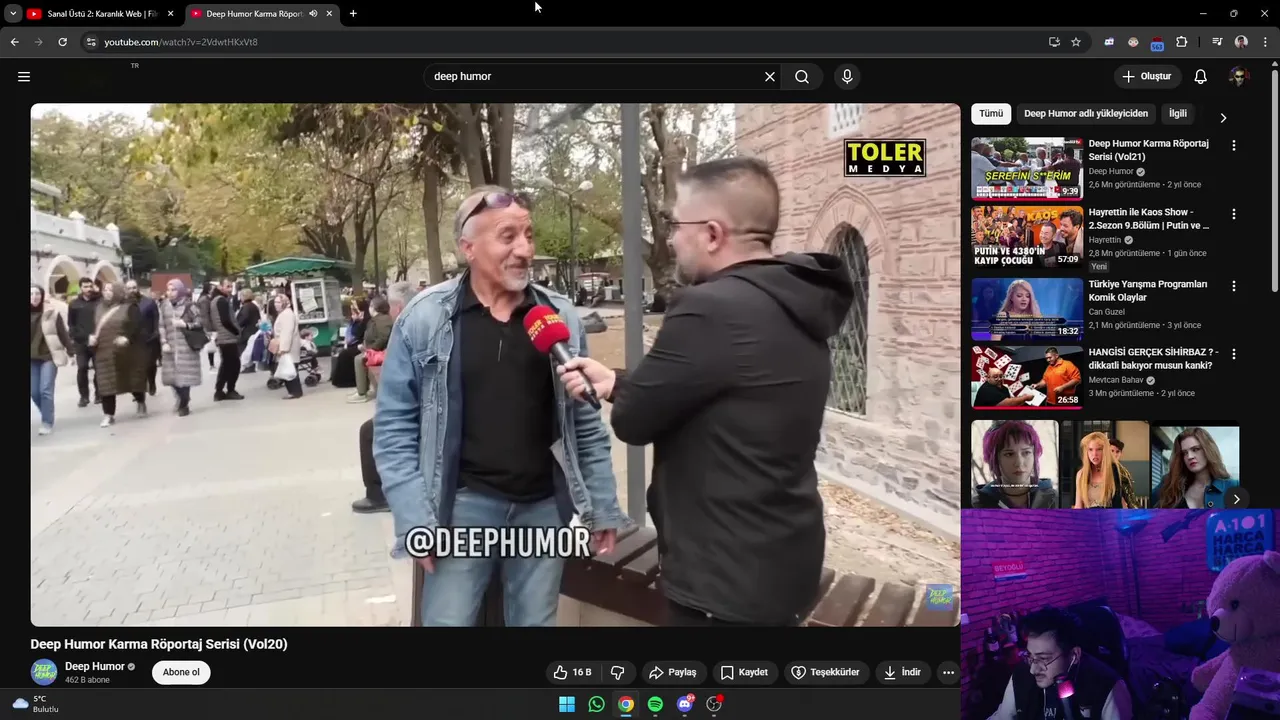Open the Hayrettin Kaos Show thumbnail

click(1027, 237)
